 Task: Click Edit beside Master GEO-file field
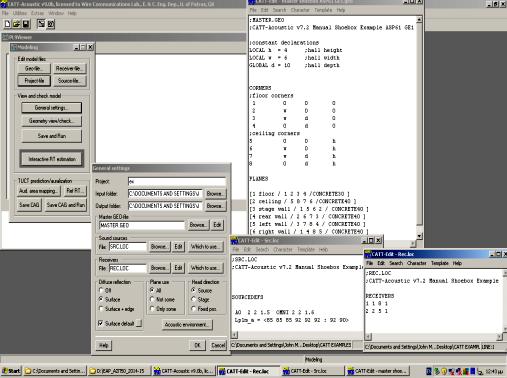(x=217, y=225)
